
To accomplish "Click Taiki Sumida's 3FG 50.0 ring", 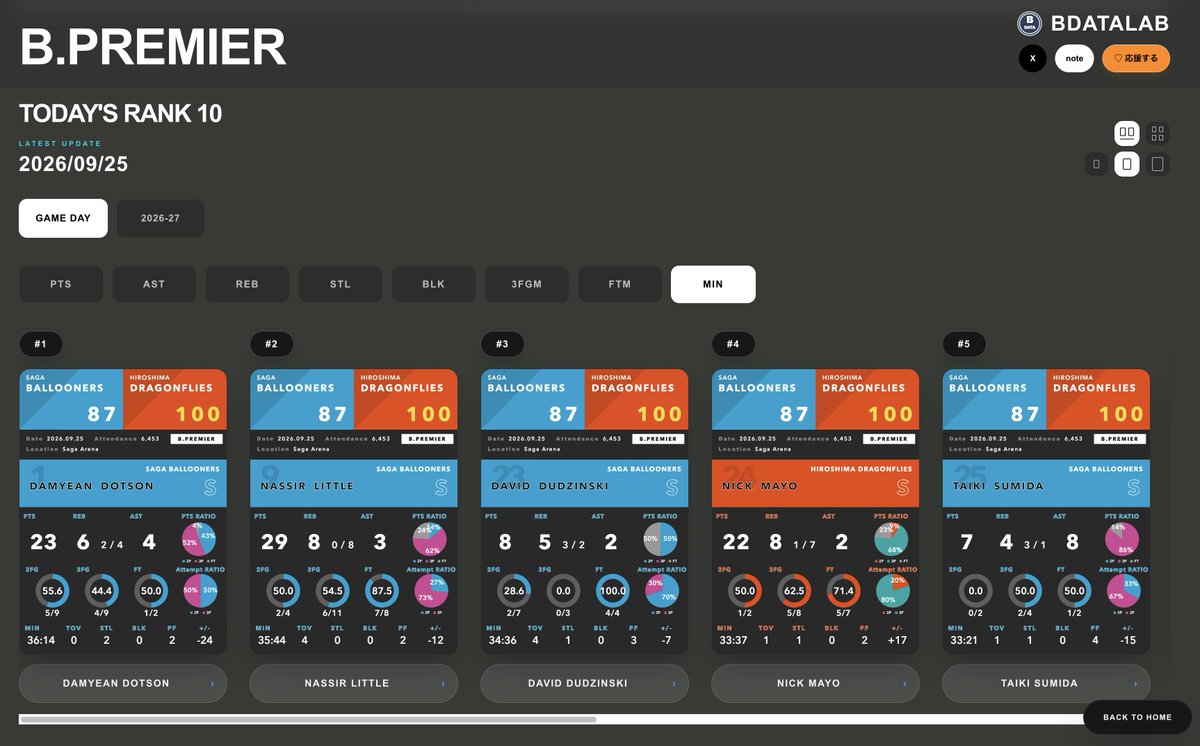I will click(x=1024, y=591).
